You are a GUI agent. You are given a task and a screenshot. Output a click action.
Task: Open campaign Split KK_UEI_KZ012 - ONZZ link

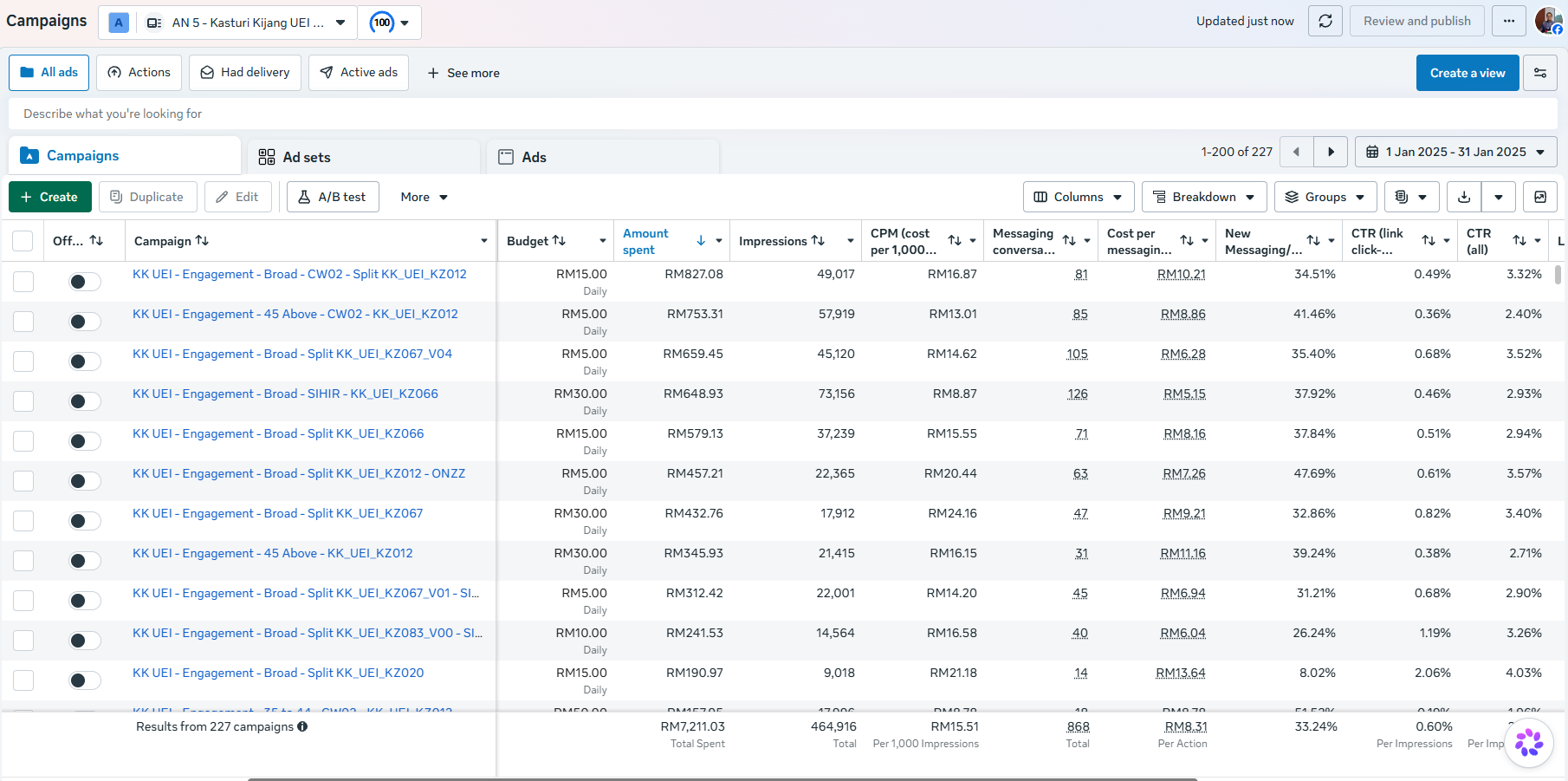click(299, 473)
